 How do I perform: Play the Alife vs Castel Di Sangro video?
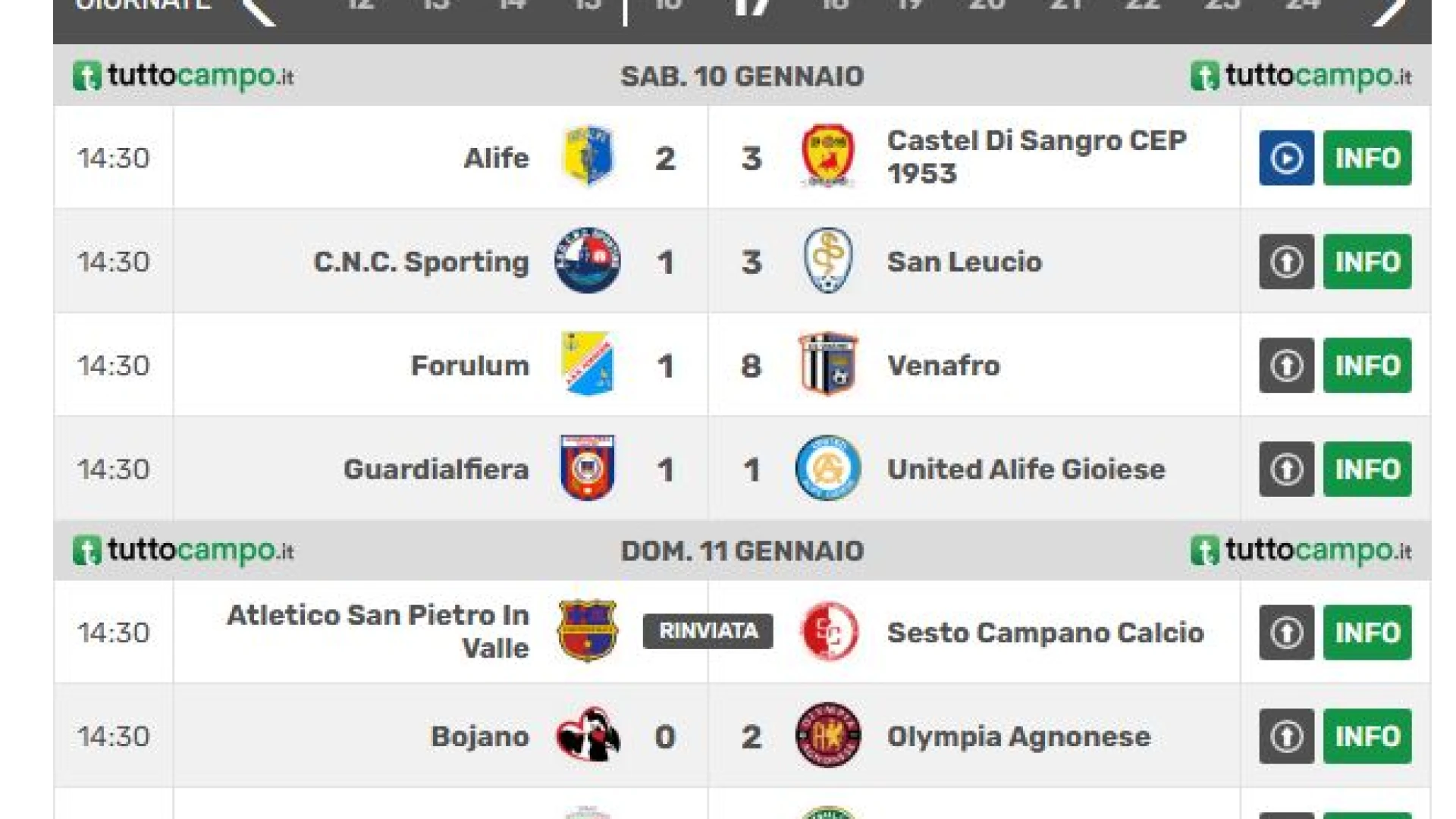(x=1286, y=158)
